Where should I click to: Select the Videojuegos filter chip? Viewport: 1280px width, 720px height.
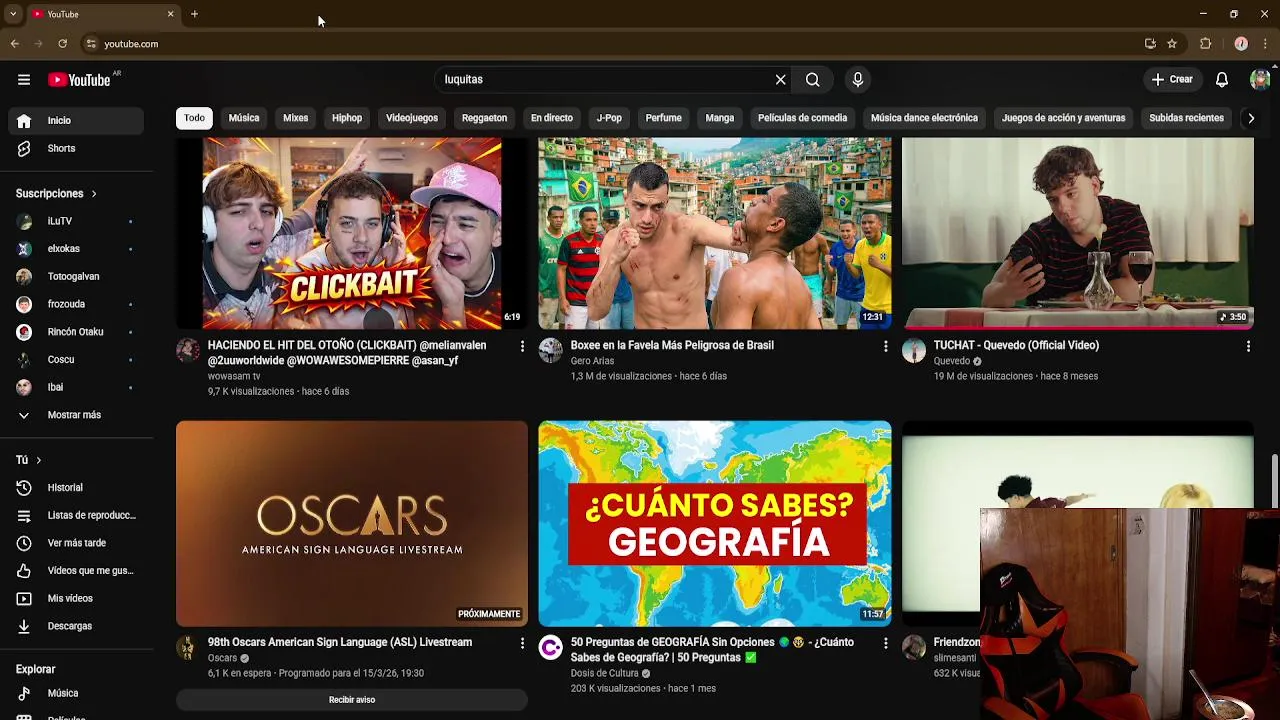coord(412,118)
